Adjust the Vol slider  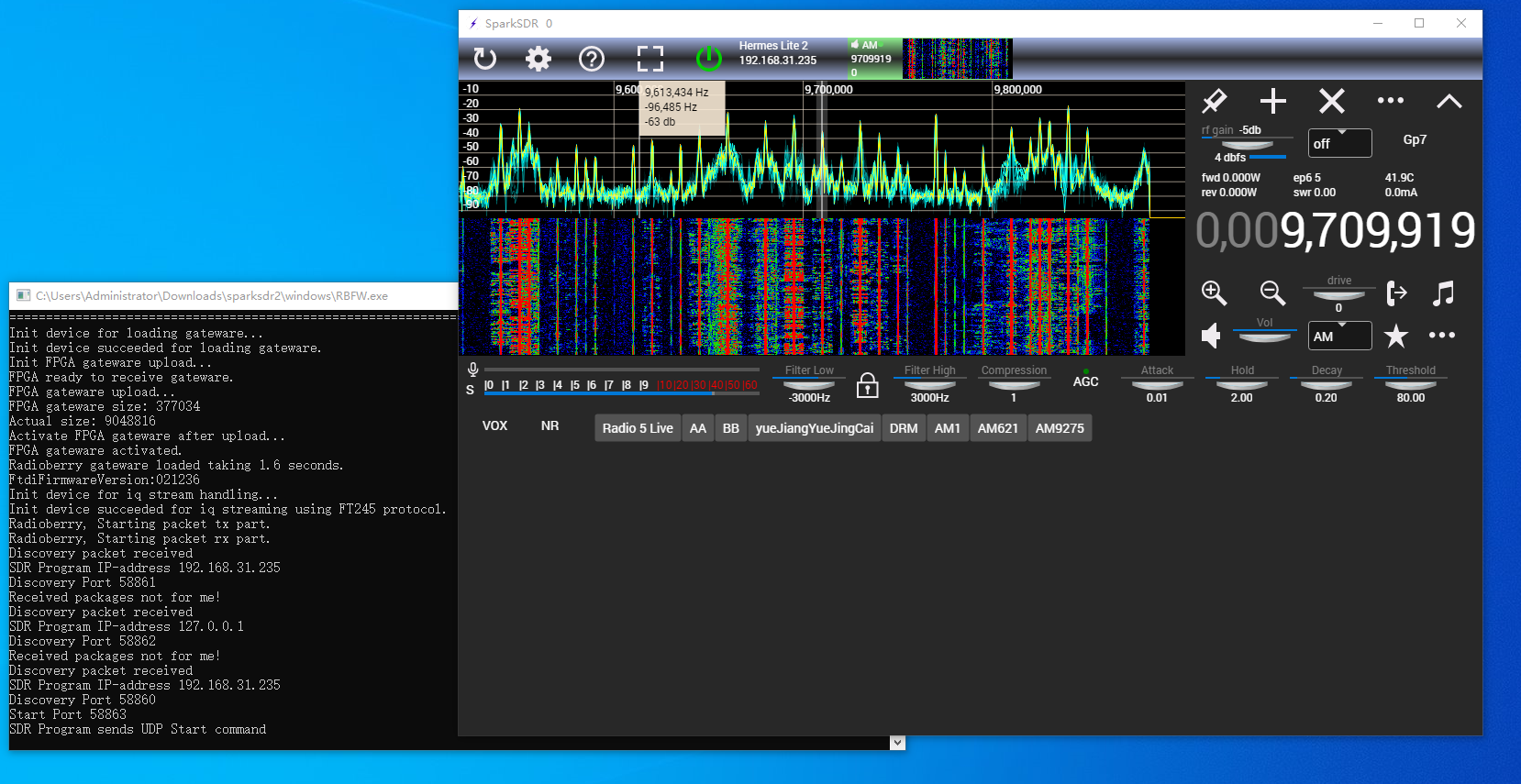(x=1264, y=337)
